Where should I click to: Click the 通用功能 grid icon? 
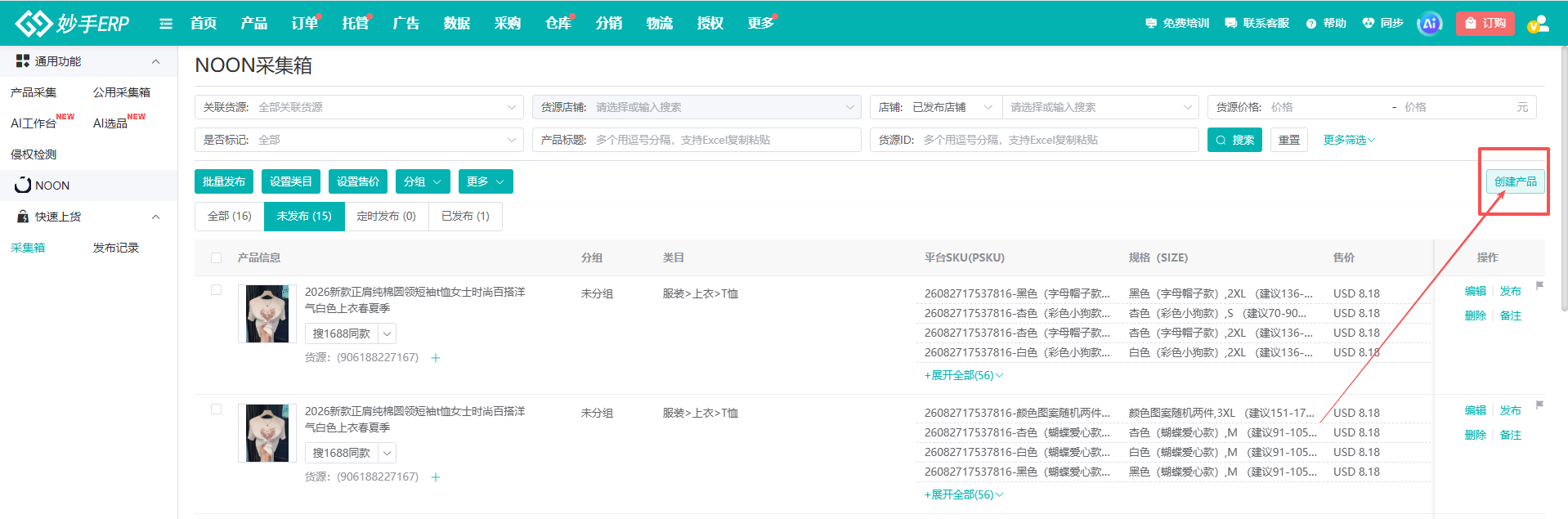[23, 61]
